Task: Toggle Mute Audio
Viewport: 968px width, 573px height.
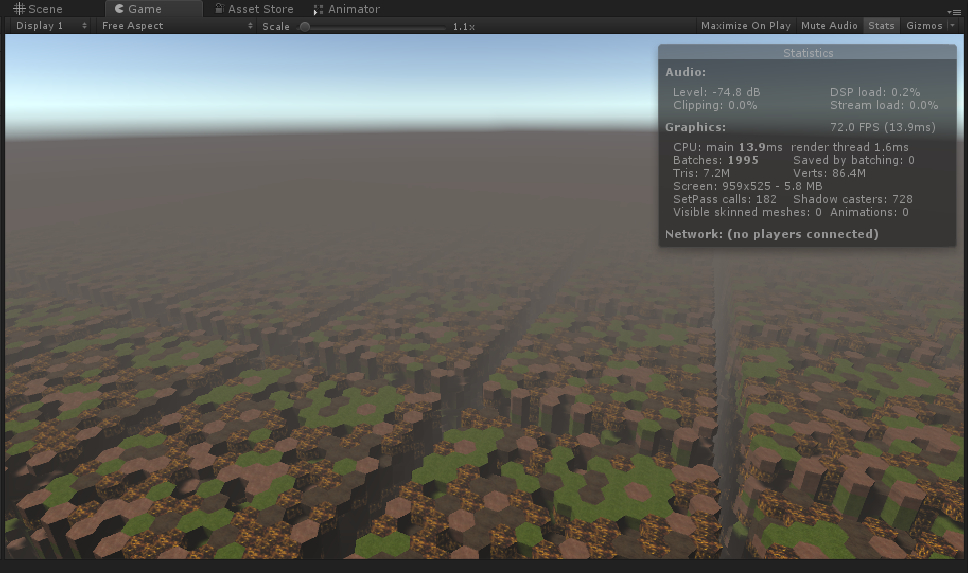Action: 829,25
